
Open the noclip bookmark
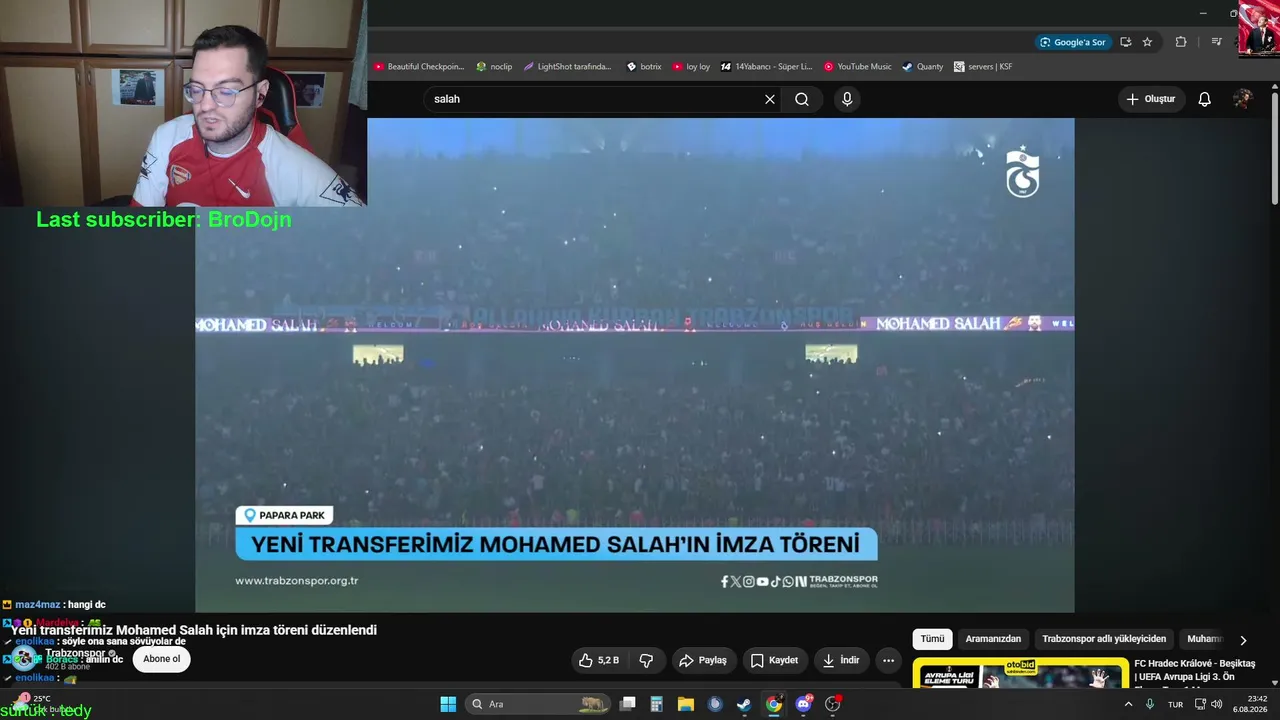[x=494, y=67]
